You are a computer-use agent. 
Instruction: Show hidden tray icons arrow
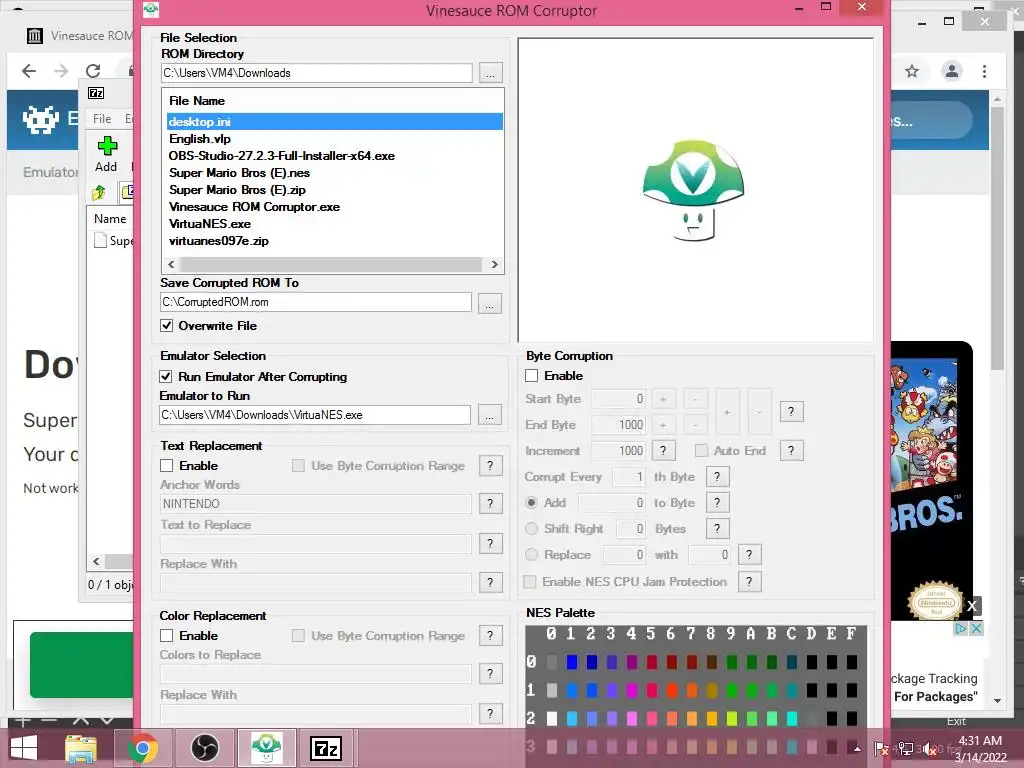click(x=857, y=750)
